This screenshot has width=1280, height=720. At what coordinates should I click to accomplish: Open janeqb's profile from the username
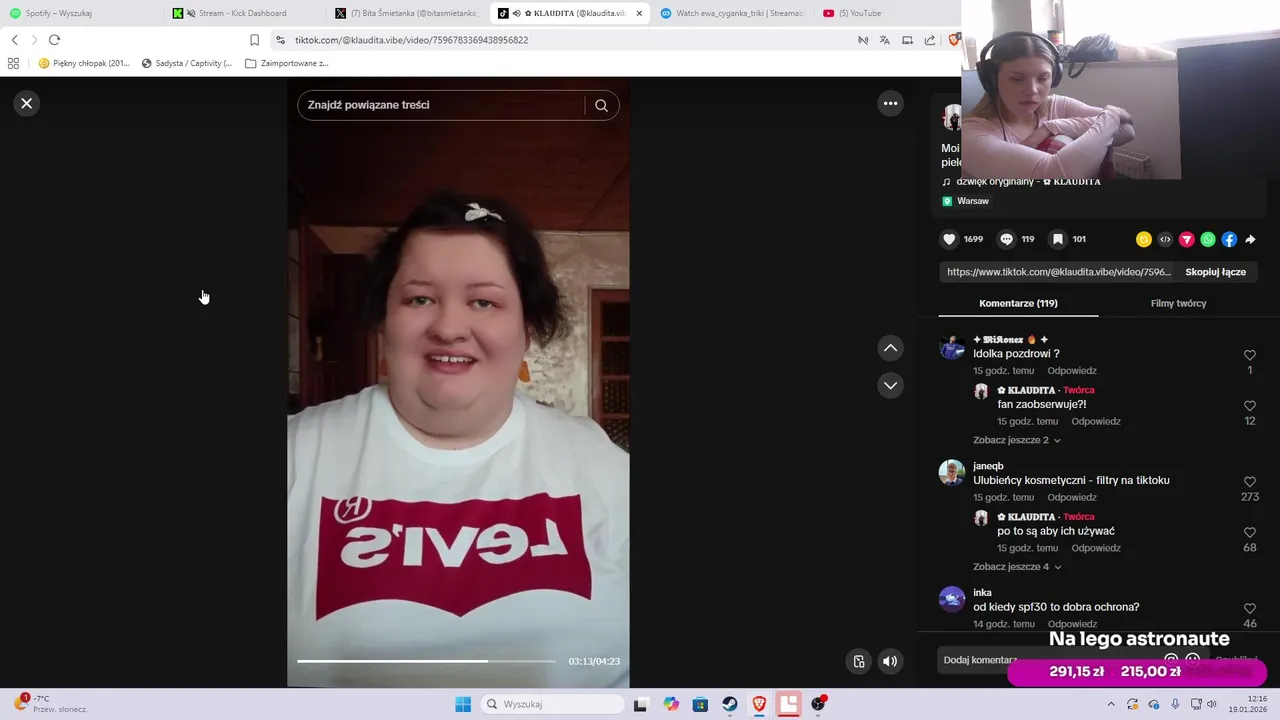(988, 466)
